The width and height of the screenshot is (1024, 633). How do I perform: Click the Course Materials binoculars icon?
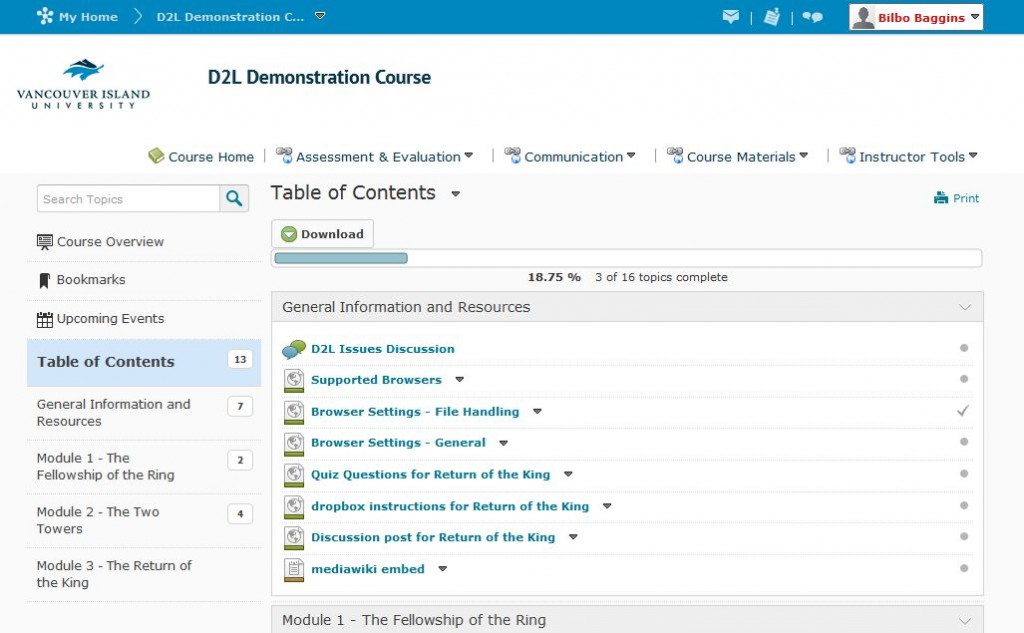coord(675,155)
